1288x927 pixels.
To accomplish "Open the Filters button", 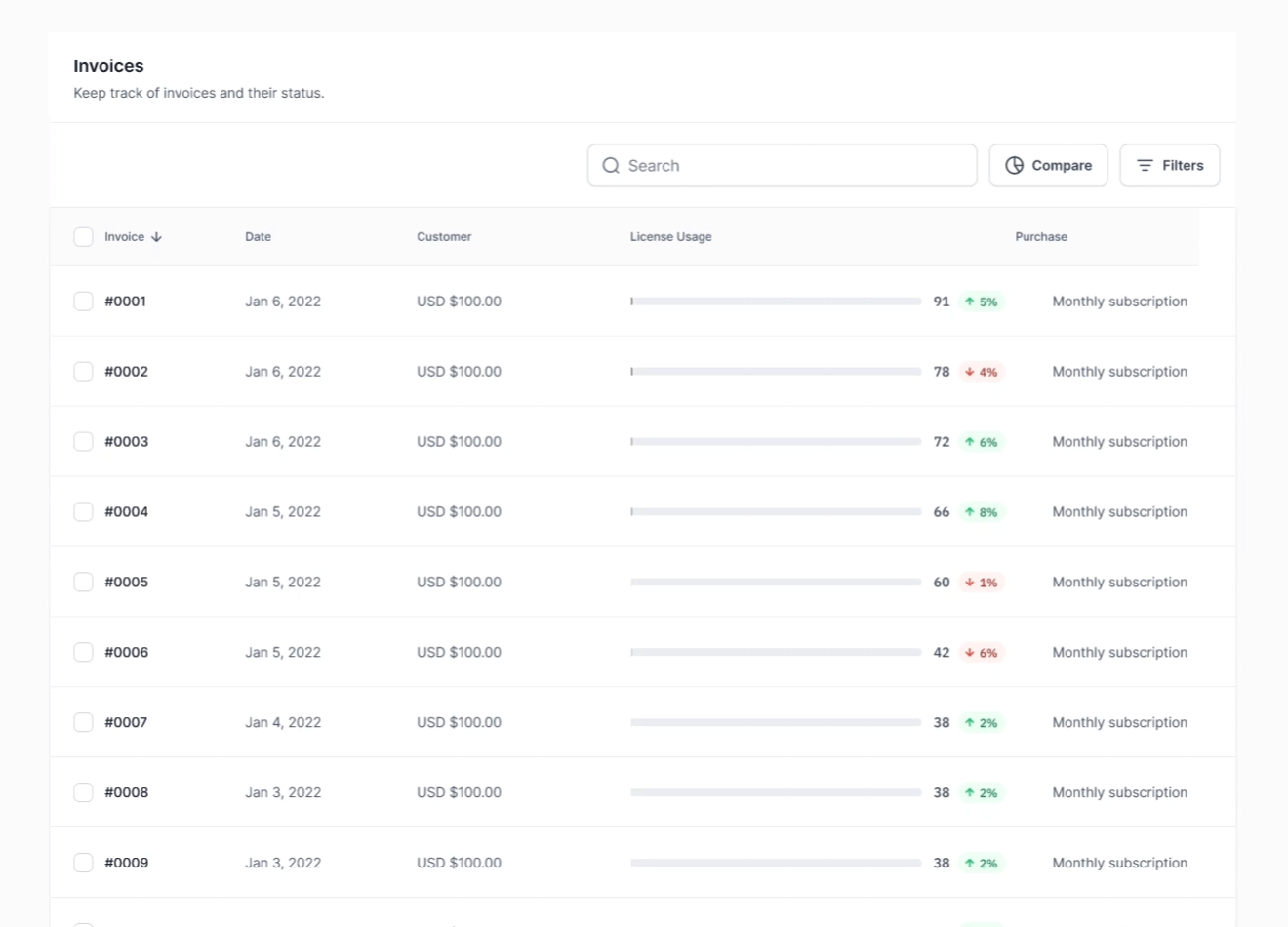I will click(1169, 166).
